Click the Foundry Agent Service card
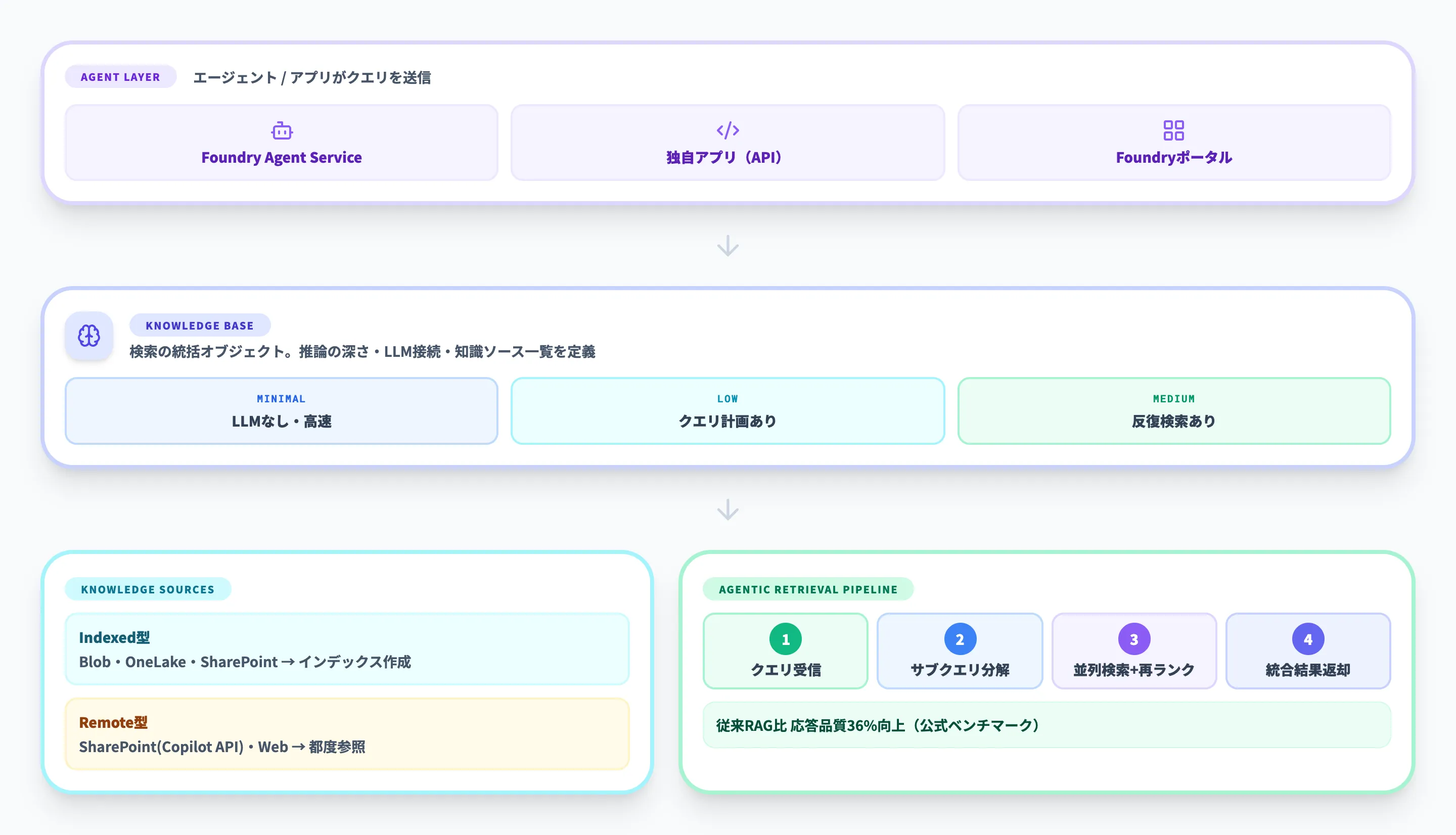Viewport: 1456px width, 835px height. [x=282, y=143]
